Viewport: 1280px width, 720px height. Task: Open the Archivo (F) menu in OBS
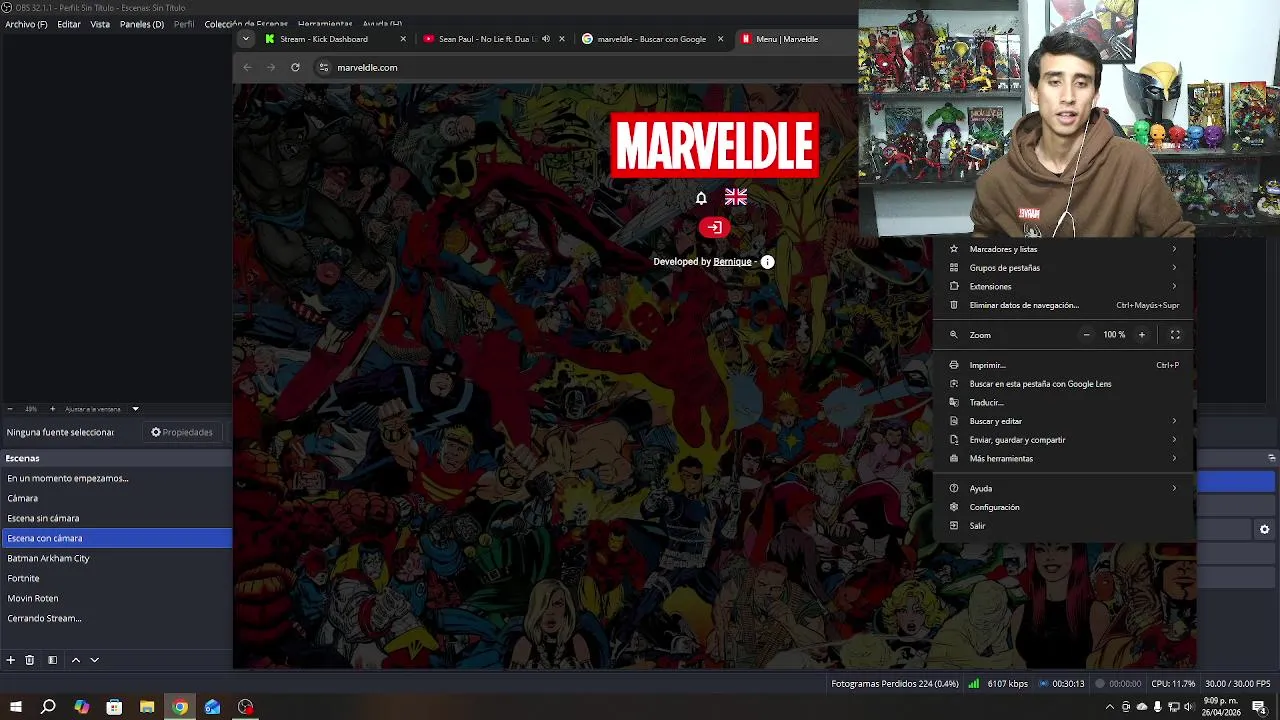[26, 24]
